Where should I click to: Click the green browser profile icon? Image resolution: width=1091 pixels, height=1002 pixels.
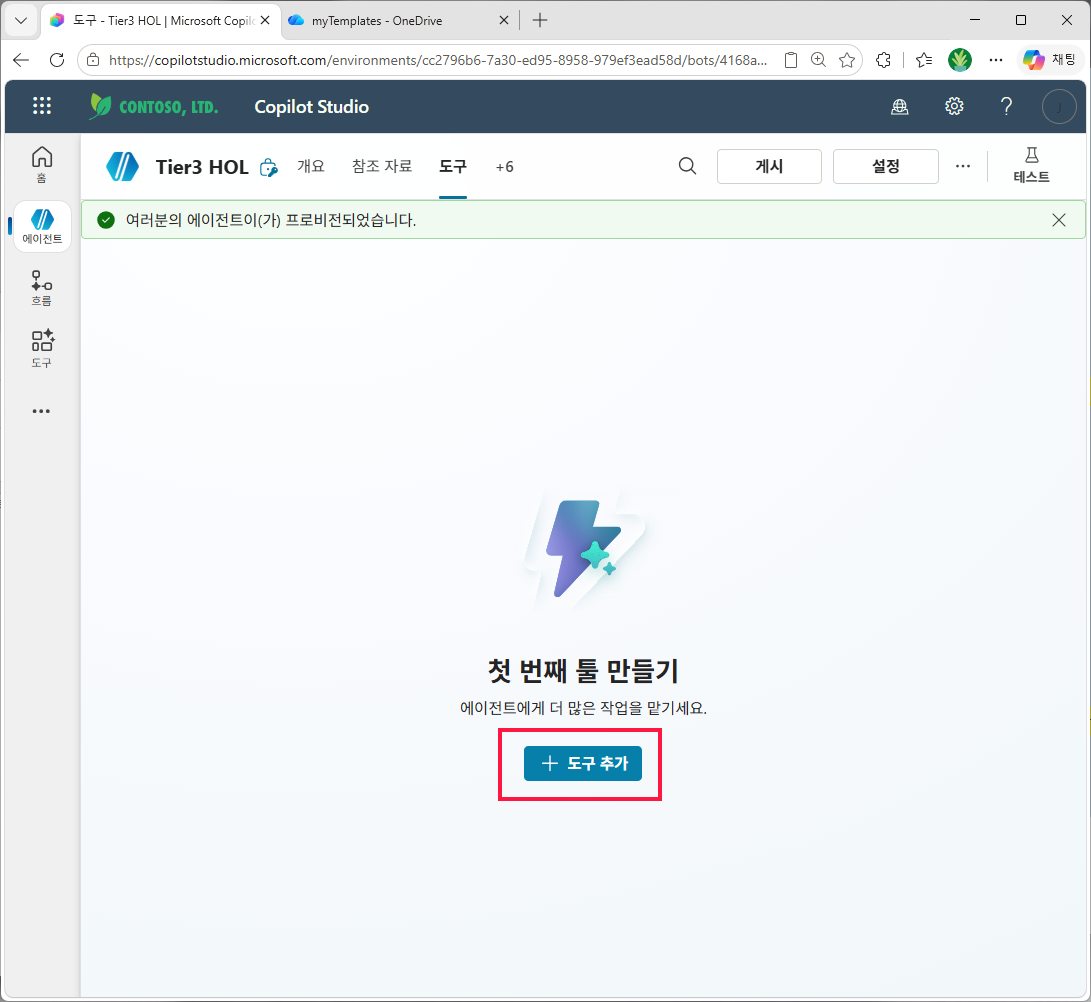tap(959, 60)
